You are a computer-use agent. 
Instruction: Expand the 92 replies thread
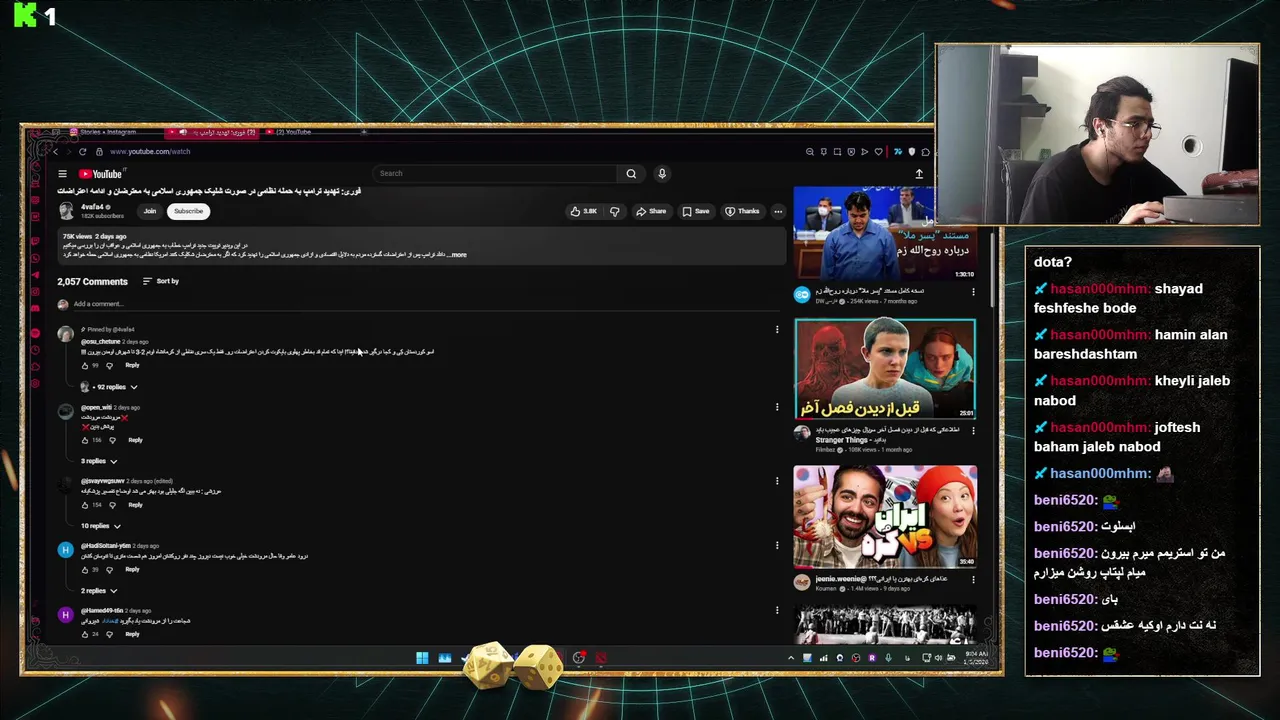(x=109, y=387)
